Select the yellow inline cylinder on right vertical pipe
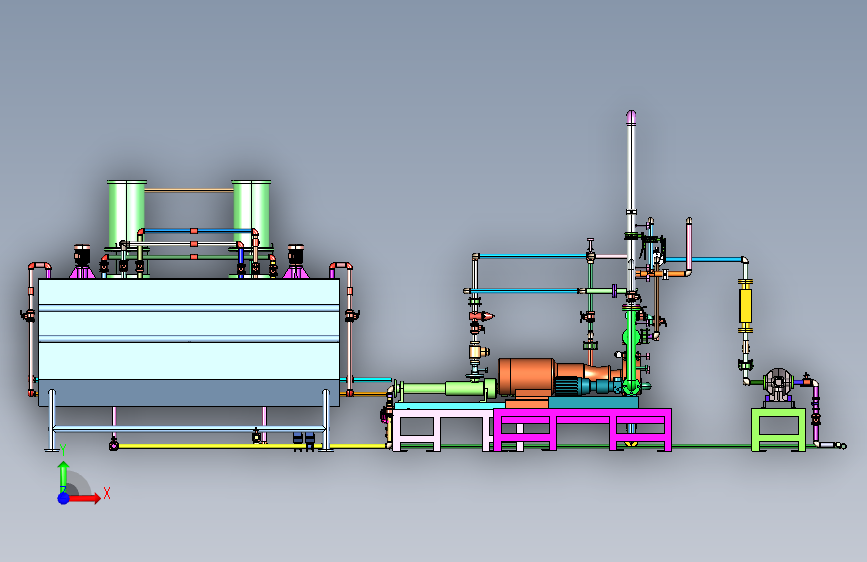 (x=745, y=306)
